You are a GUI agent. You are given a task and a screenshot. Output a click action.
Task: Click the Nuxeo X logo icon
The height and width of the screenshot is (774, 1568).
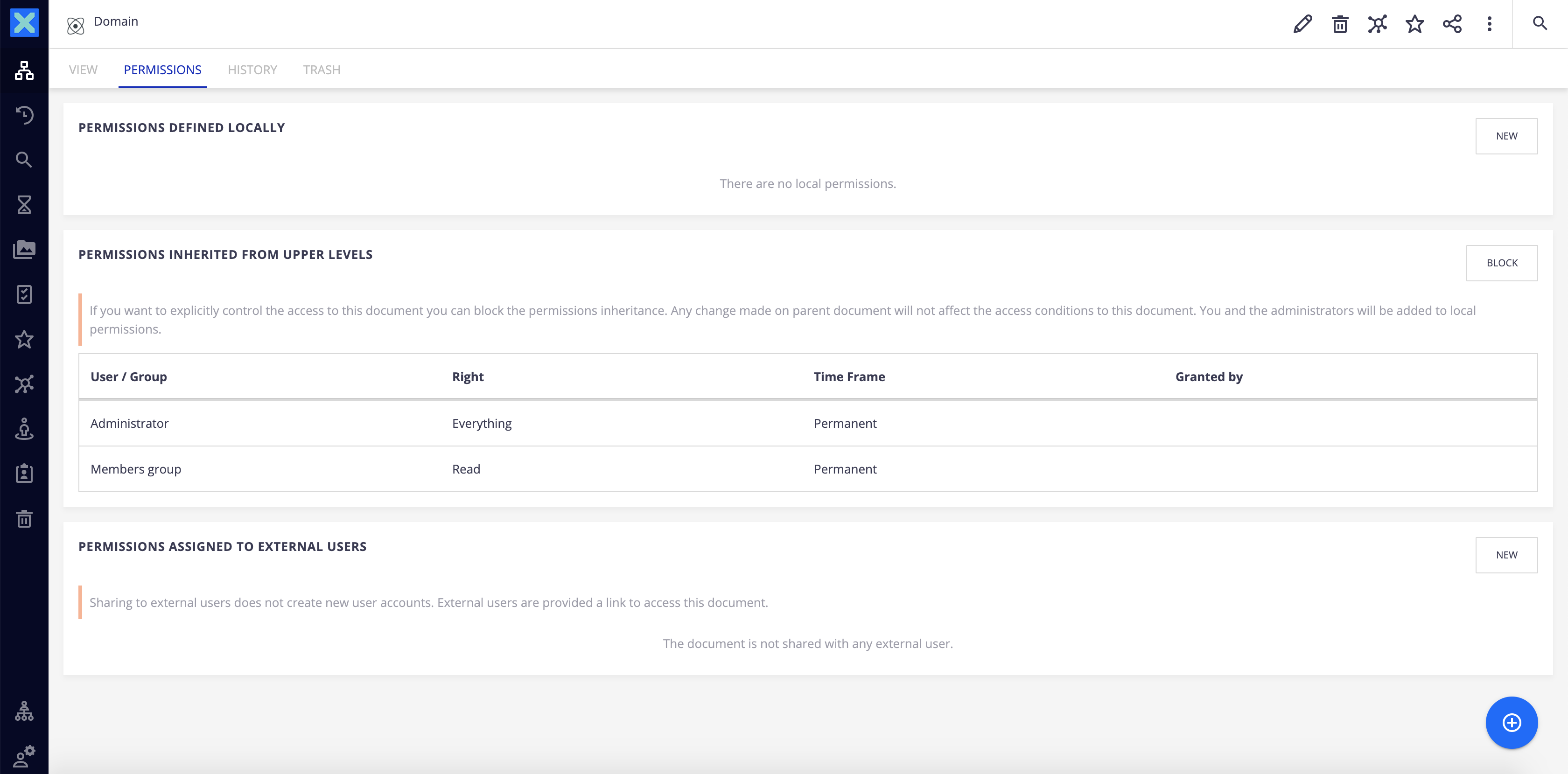click(24, 23)
